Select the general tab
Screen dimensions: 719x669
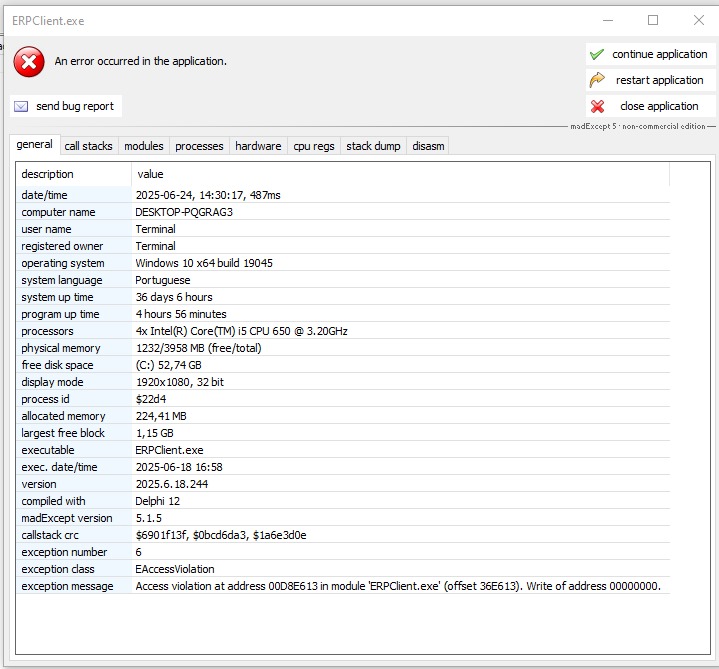(35, 145)
